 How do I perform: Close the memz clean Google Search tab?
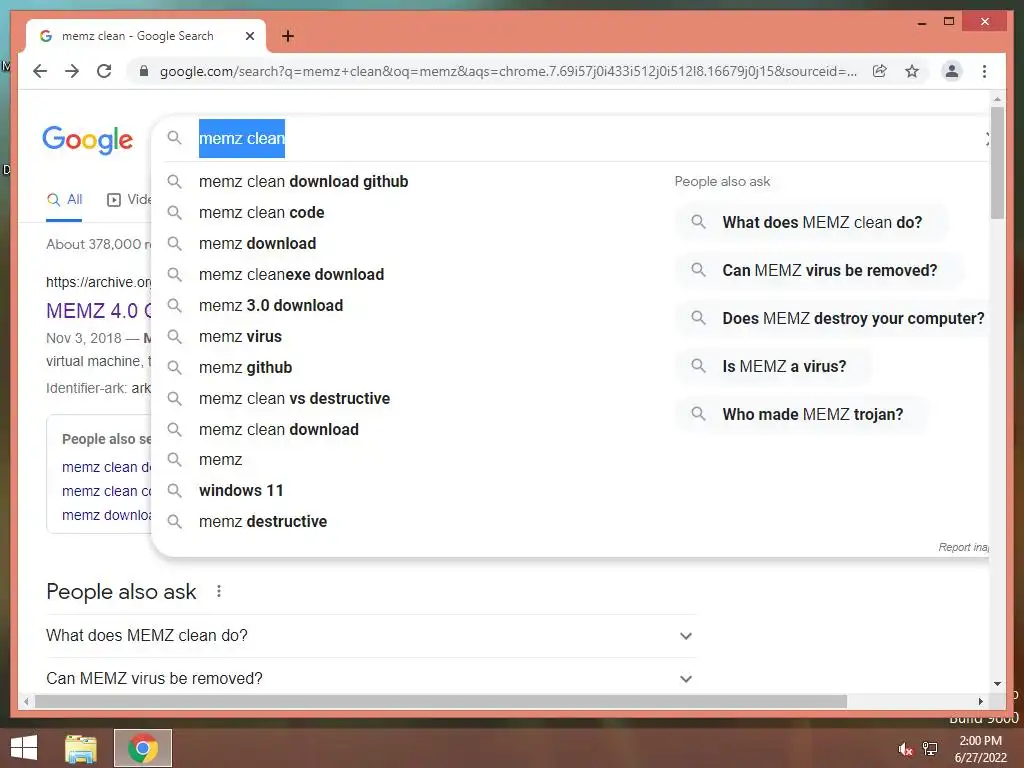click(x=249, y=36)
